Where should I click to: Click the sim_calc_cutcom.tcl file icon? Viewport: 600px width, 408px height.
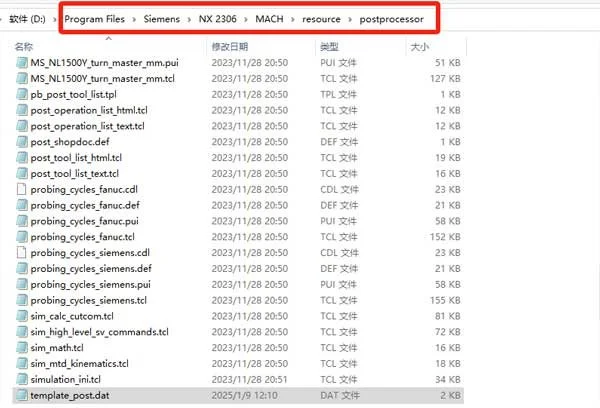(22, 316)
